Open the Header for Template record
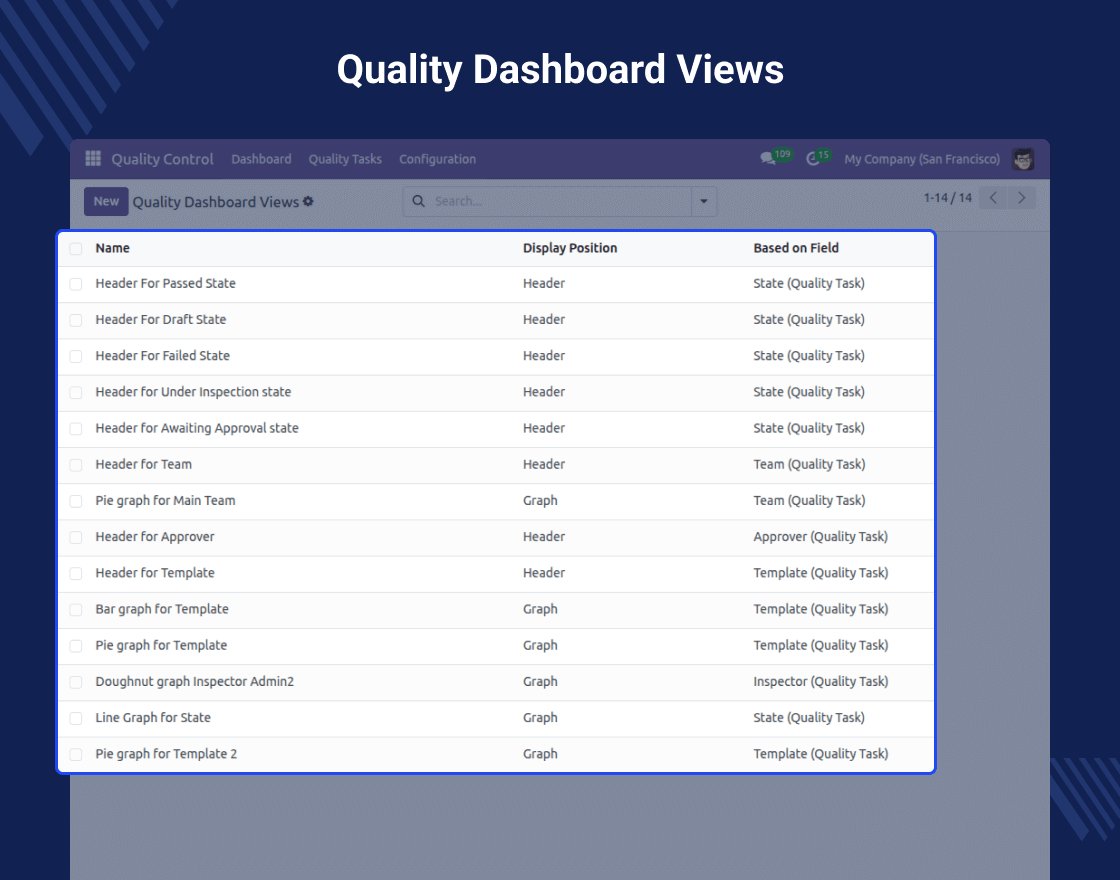This screenshot has width=1120, height=880. [155, 573]
